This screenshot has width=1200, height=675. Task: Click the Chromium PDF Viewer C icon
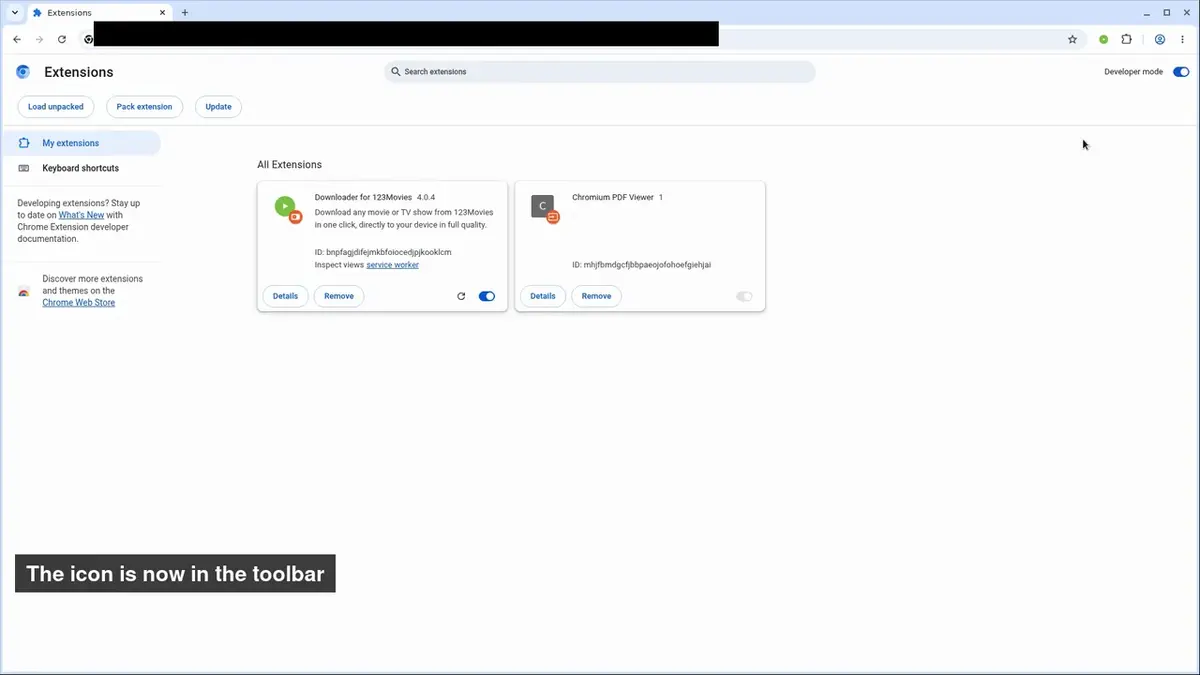543,207
